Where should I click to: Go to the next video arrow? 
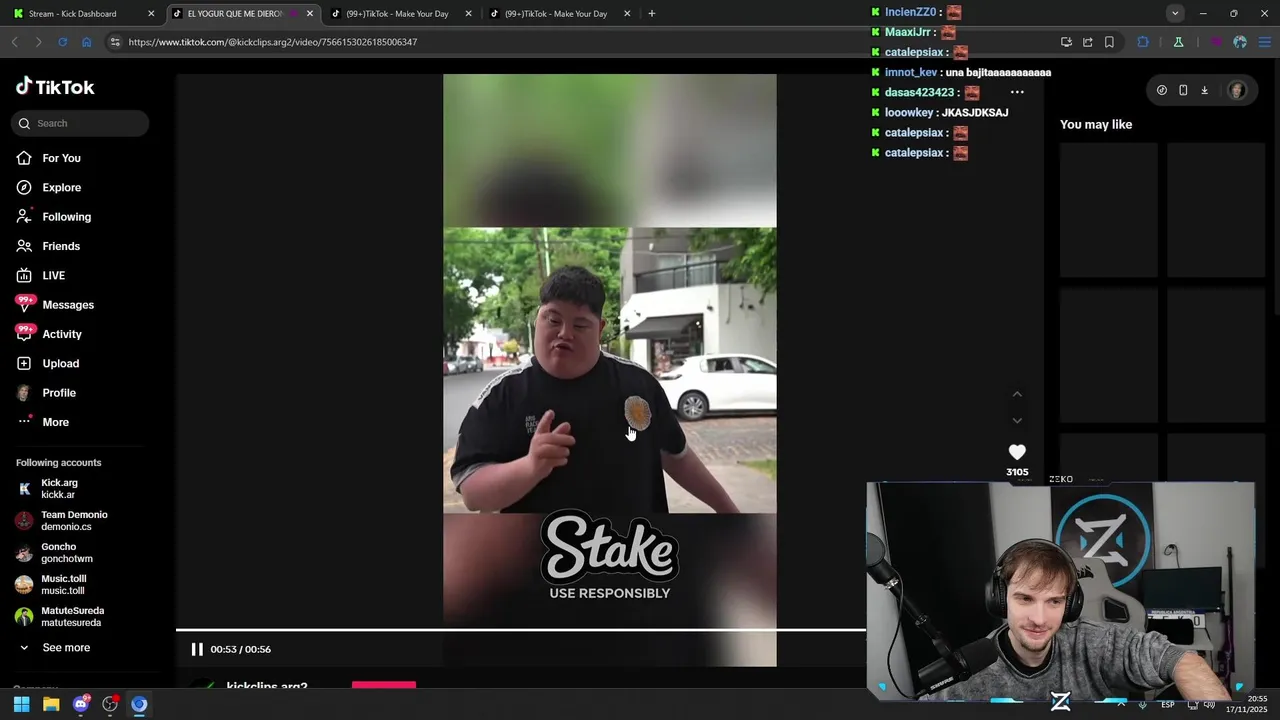click(1017, 421)
